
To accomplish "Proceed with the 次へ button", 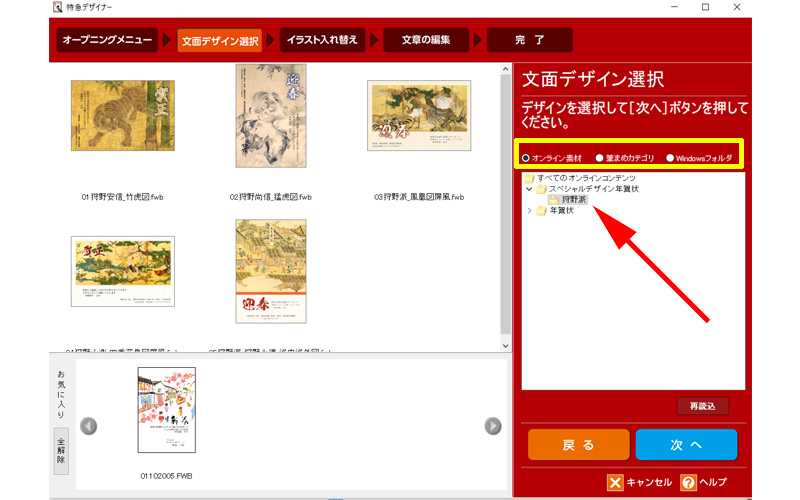I will [x=686, y=445].
